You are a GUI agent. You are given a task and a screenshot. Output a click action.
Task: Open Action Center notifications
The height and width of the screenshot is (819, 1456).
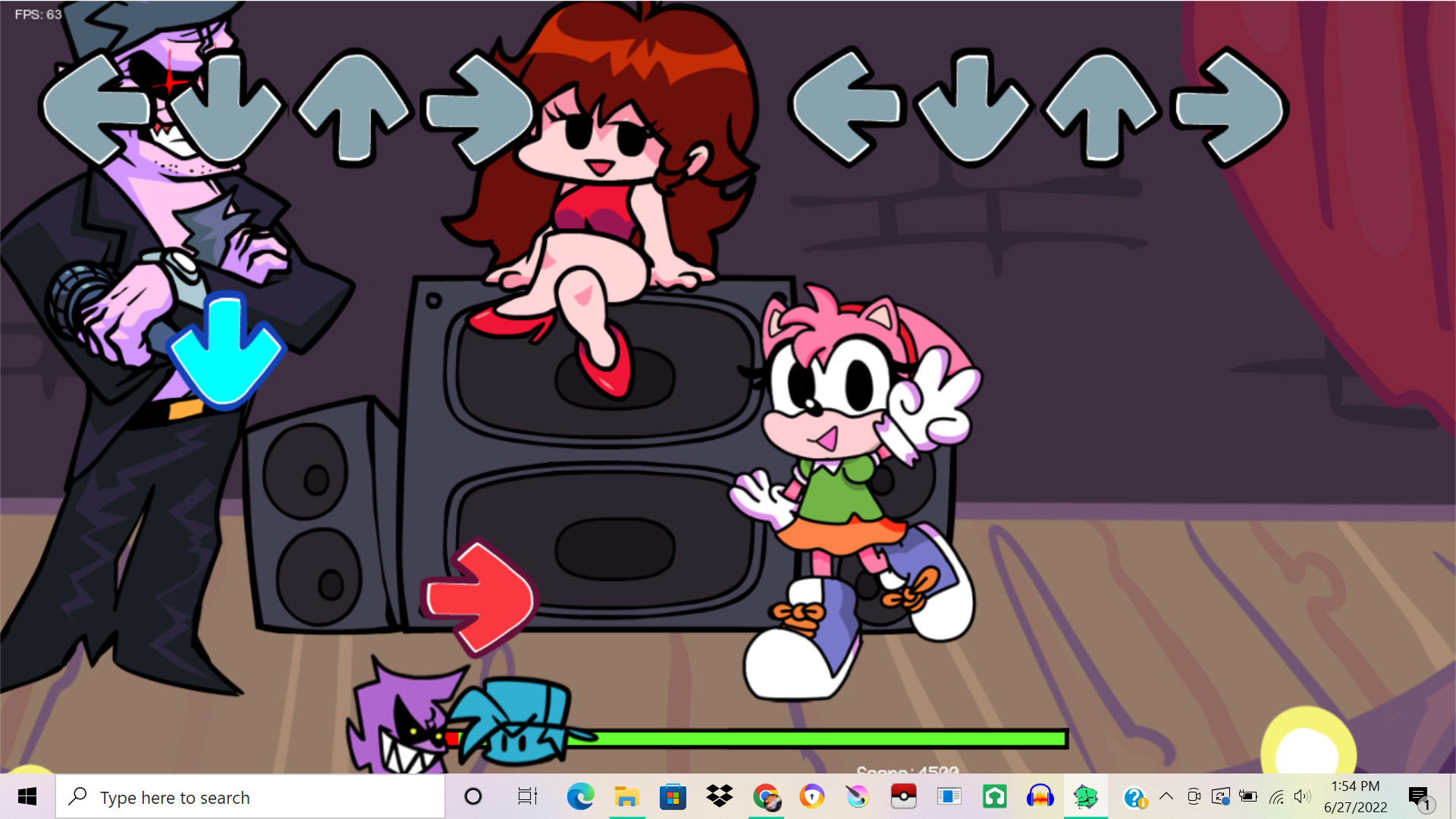coord(1423,797)
